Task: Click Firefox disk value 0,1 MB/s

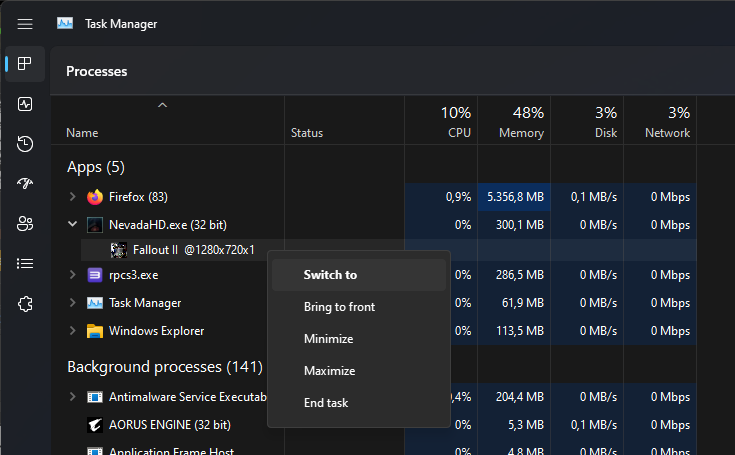Action: point(593,197)
